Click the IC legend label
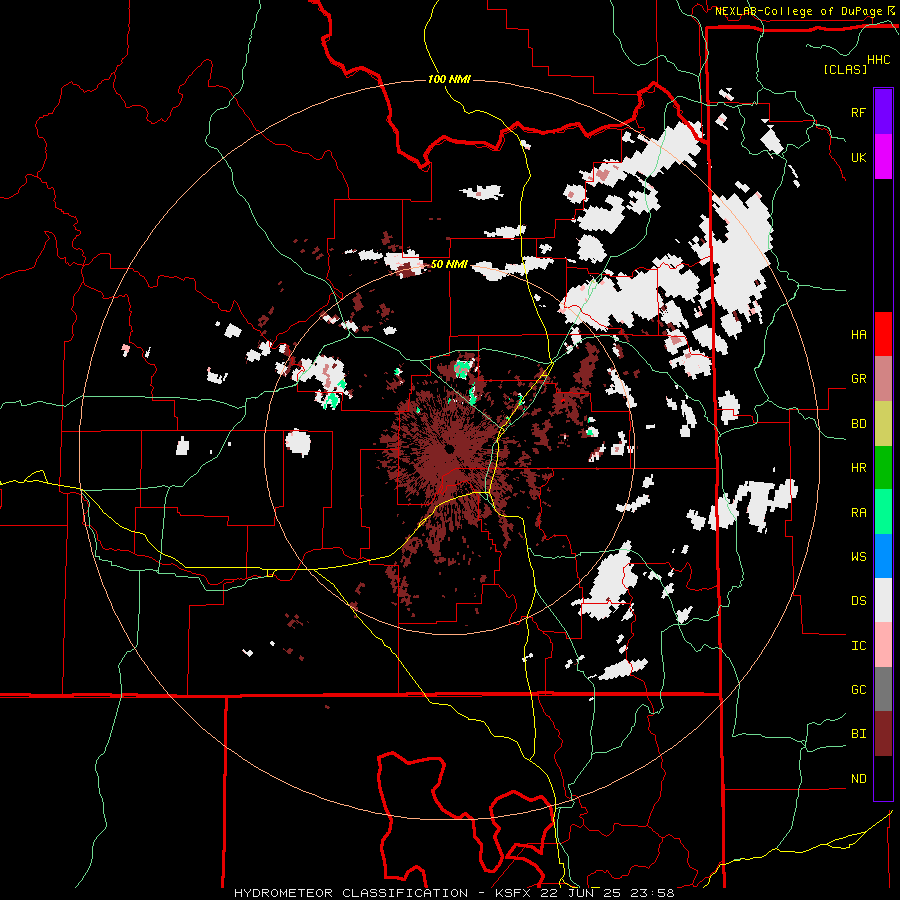Viewport: 900px width, 900px height. click(858, 646)
